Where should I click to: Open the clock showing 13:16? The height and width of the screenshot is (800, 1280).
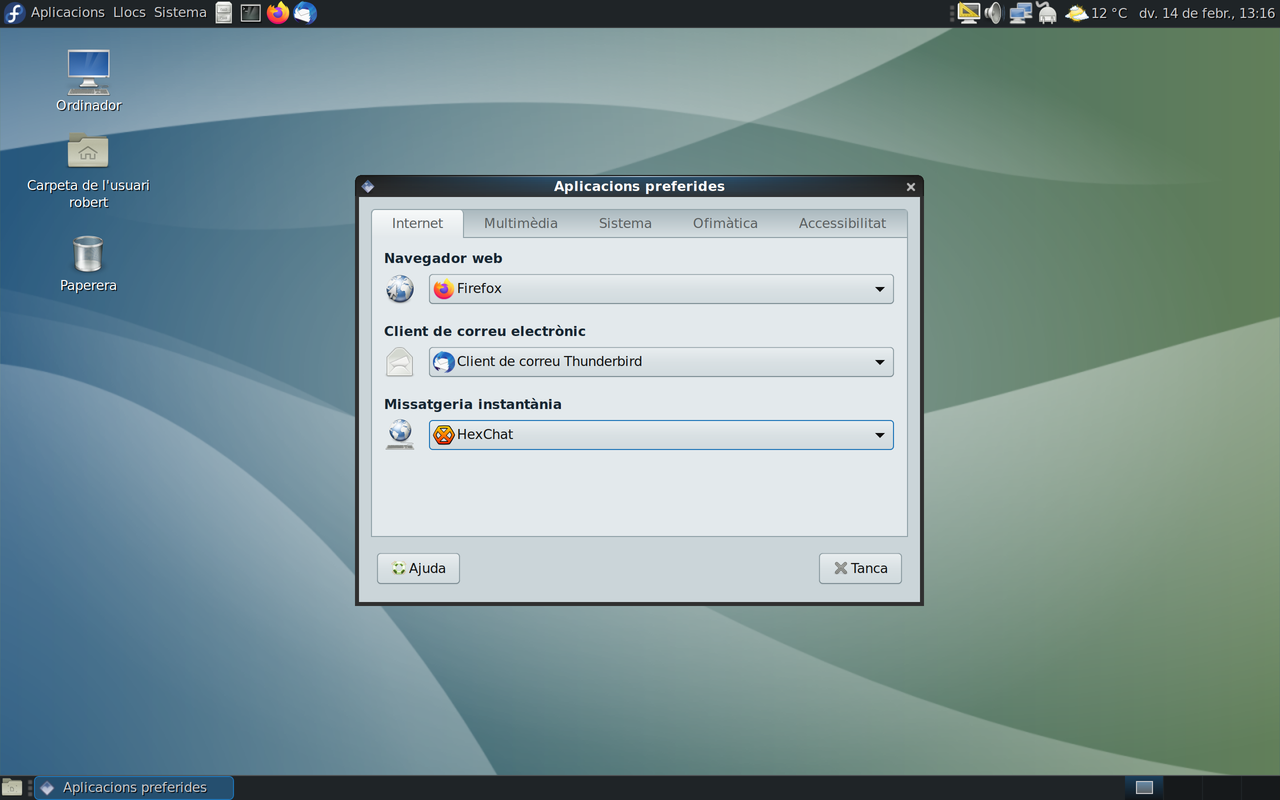pos(1207,13)
